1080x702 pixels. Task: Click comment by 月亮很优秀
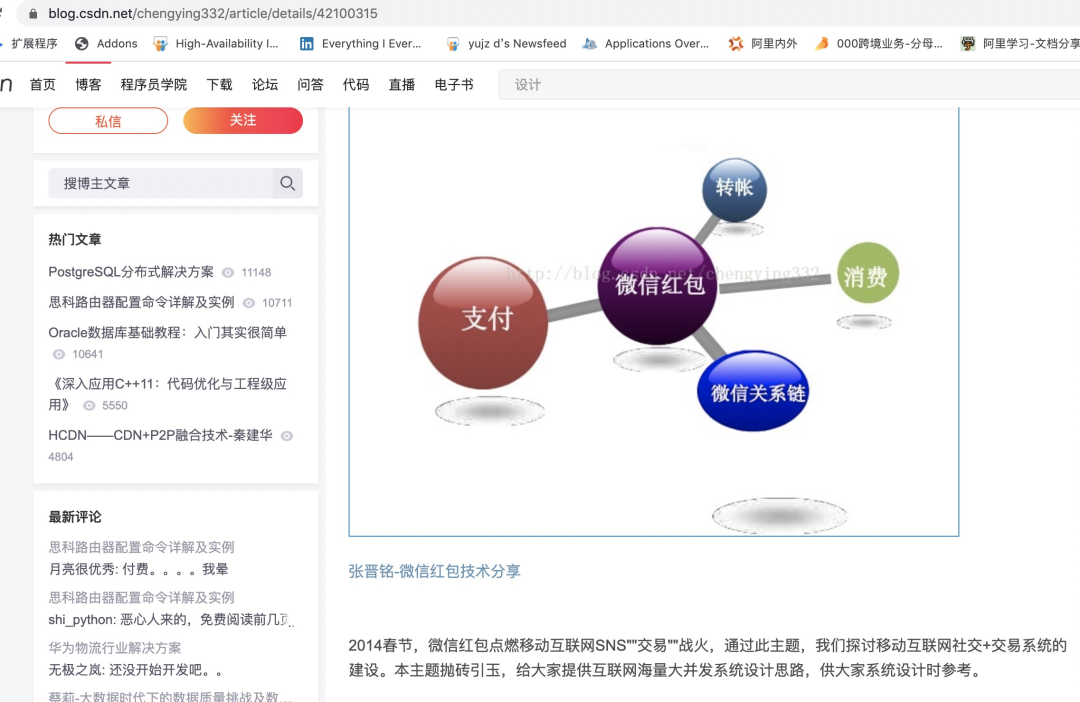[x=138, y=569]
